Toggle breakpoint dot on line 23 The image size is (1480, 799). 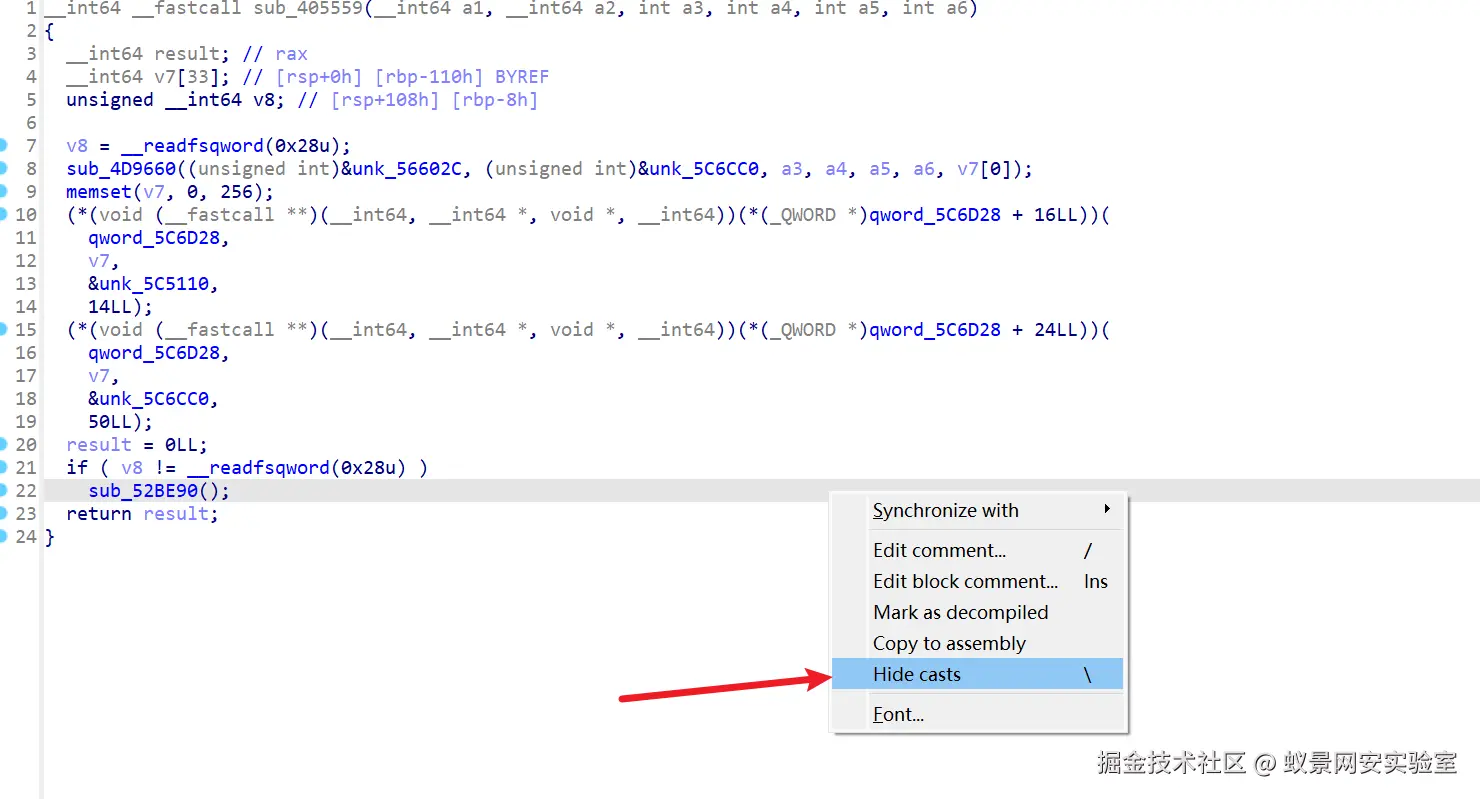click(4, 514)
